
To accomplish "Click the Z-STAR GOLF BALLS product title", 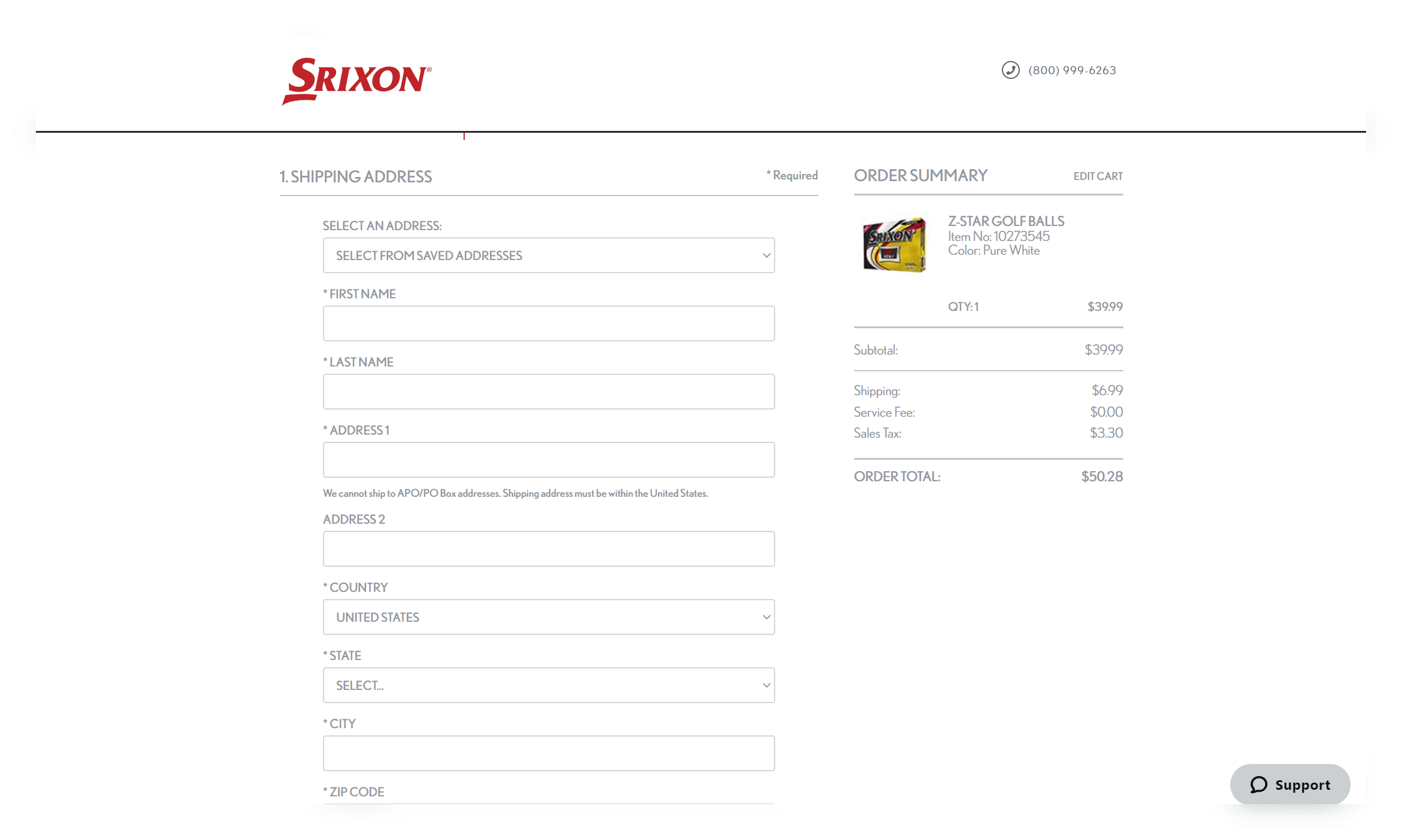I will (1006, 221).
